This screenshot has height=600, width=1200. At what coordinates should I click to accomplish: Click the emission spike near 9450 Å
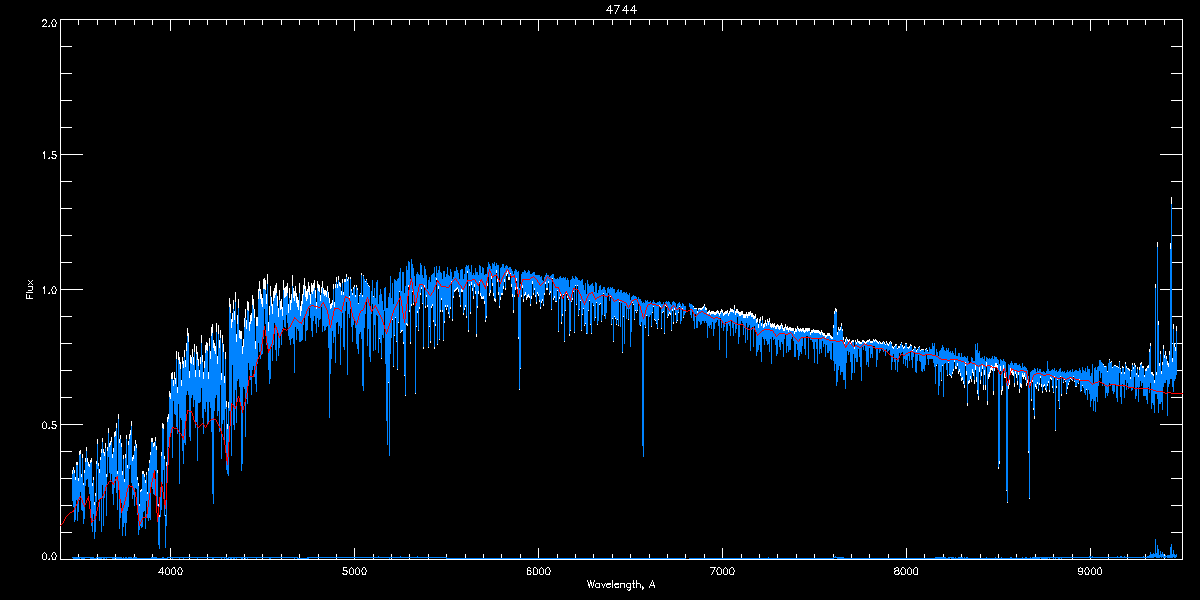1171,280
